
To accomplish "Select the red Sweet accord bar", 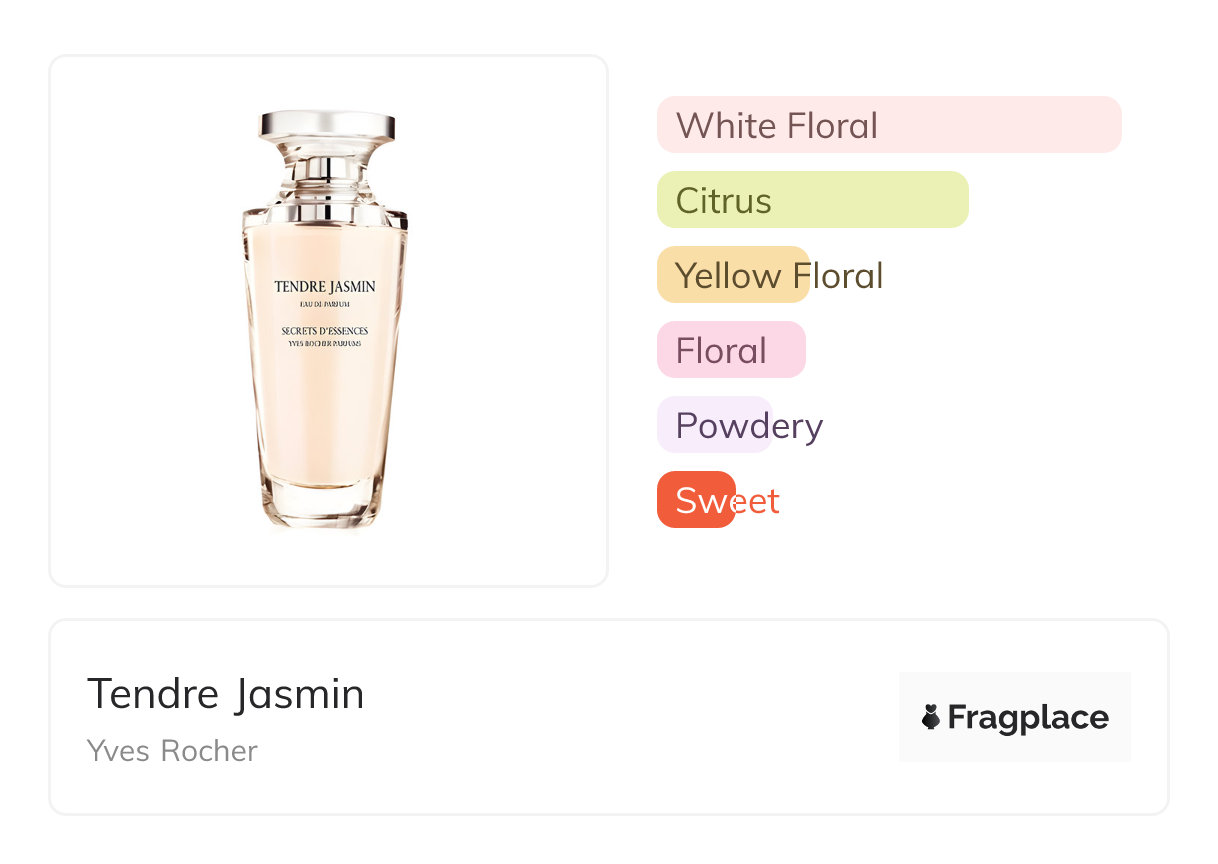I will coord(696,500).
